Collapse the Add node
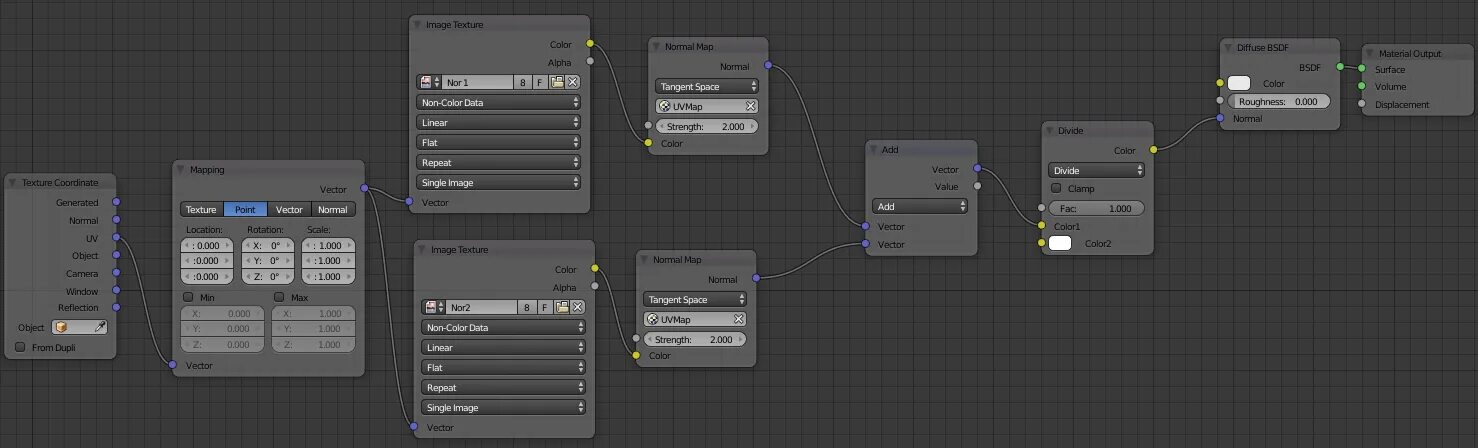The width and height of the screenshot is (1478, 448). (873, 150)
